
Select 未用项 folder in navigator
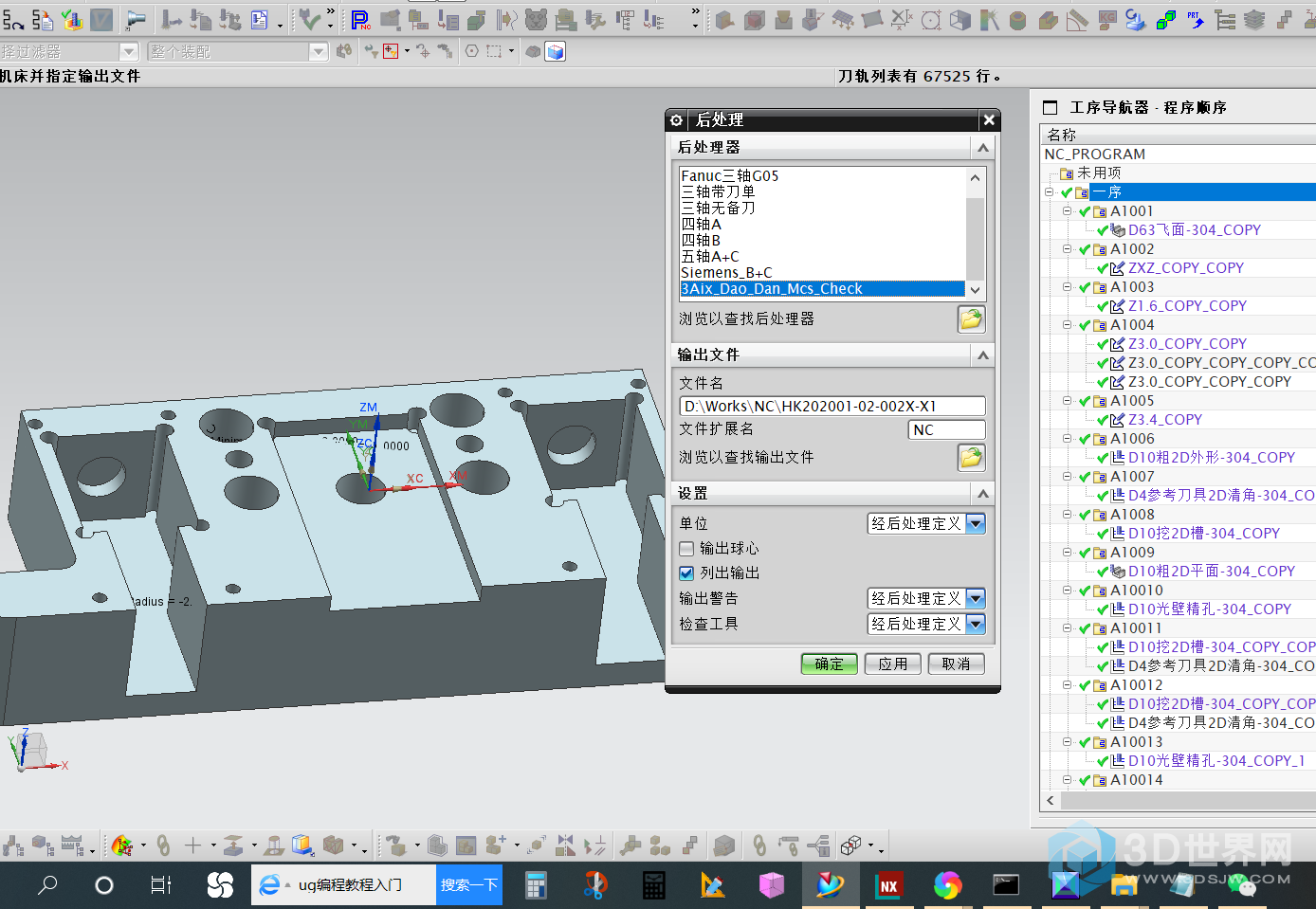(1099, 173)
